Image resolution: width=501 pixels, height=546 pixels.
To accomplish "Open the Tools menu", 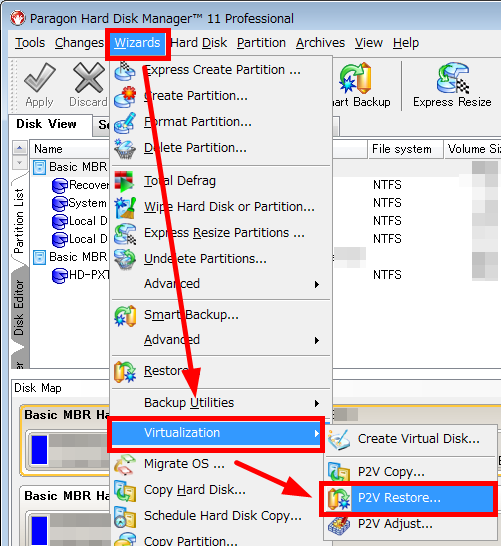I will pos(30,43).
